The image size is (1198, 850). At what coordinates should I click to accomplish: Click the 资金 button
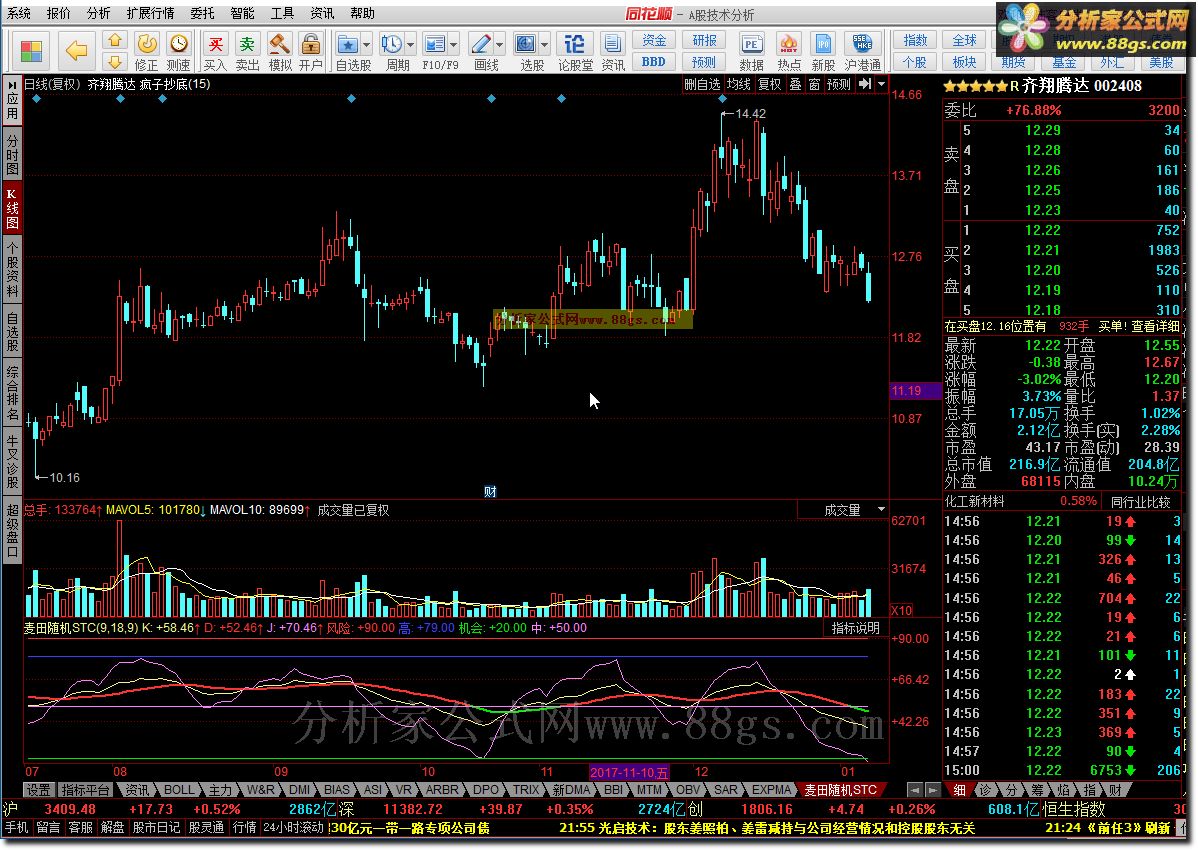[x=654, y=40]
